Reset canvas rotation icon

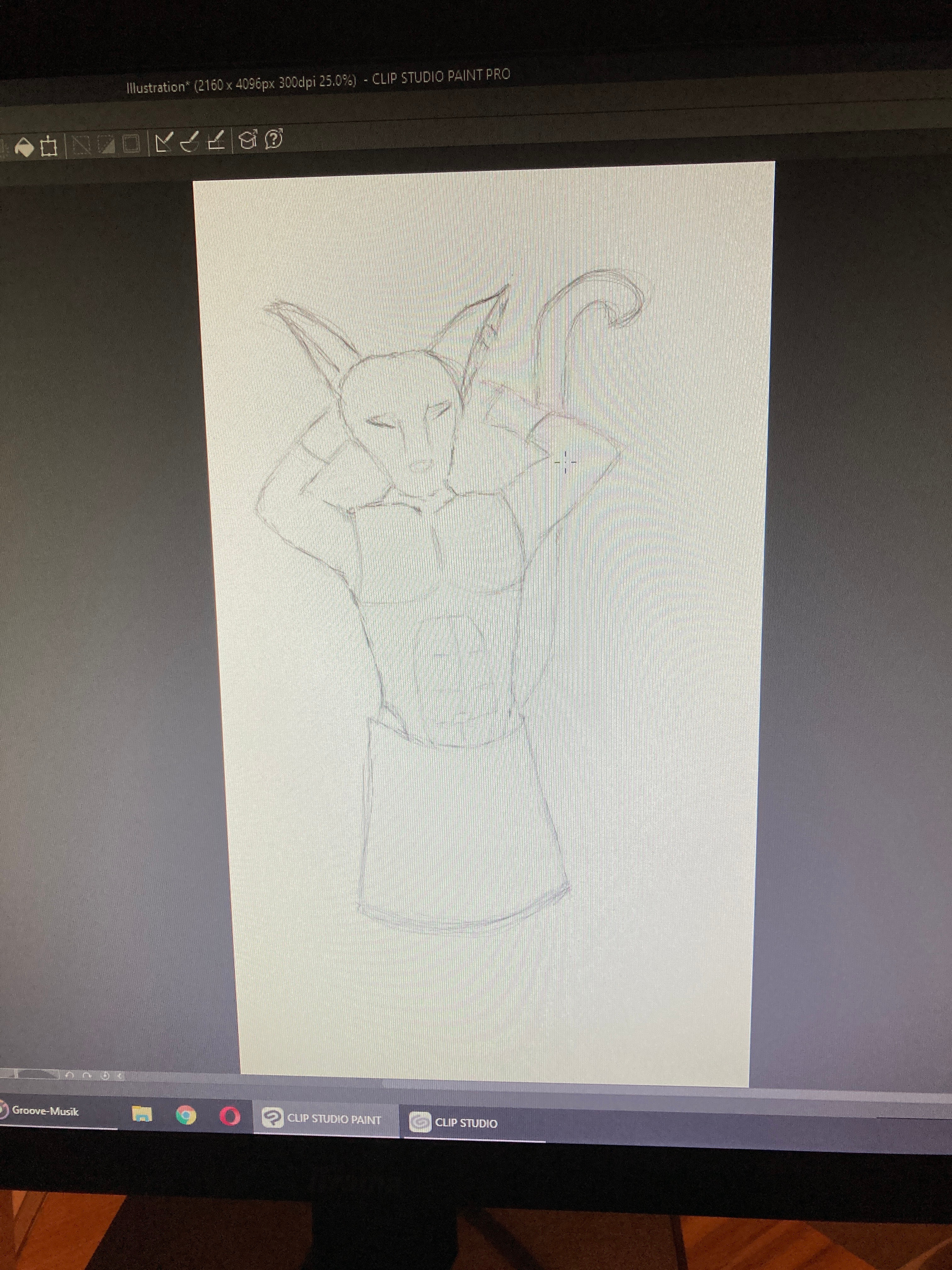(x=105, y=1075)
